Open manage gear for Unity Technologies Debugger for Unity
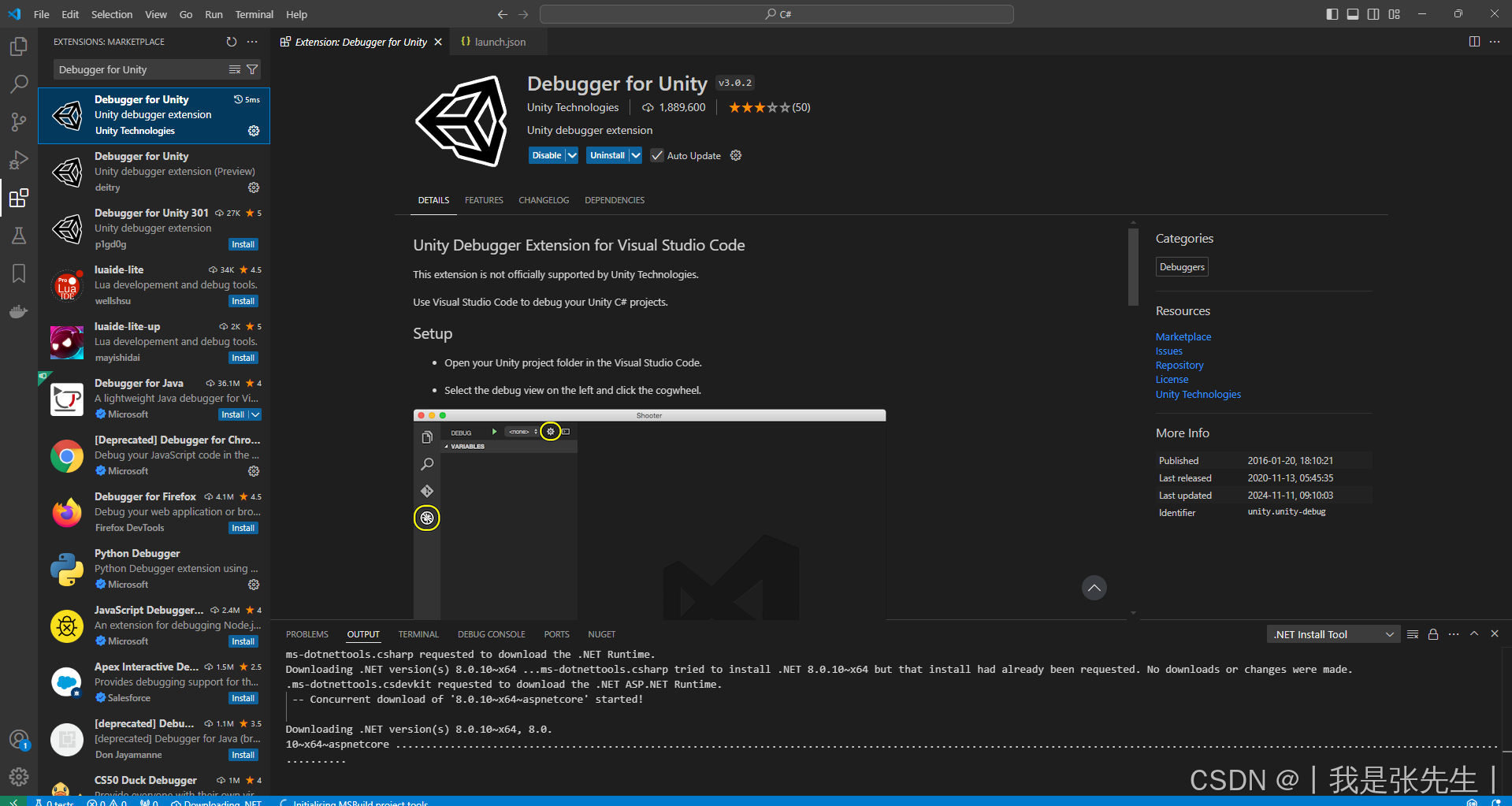Image resolution: width=1512 pixels, height=806 pixels. [254, 131]
